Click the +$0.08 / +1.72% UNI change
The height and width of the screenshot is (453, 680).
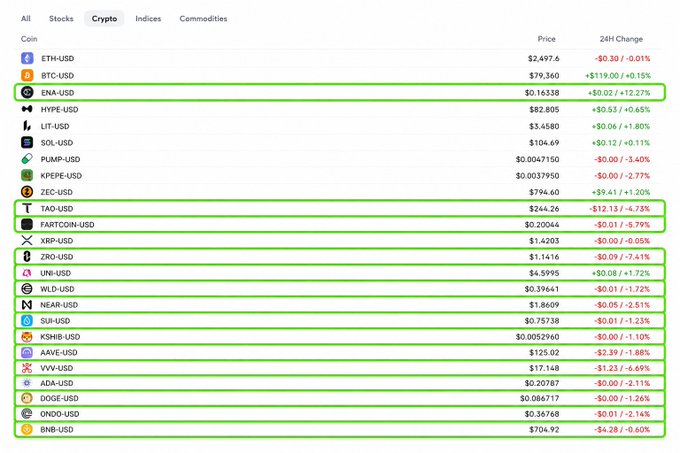pos(621,274)
